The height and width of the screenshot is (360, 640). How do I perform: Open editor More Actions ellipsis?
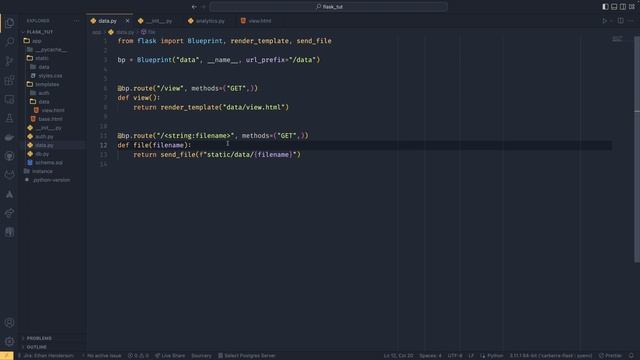631,21
